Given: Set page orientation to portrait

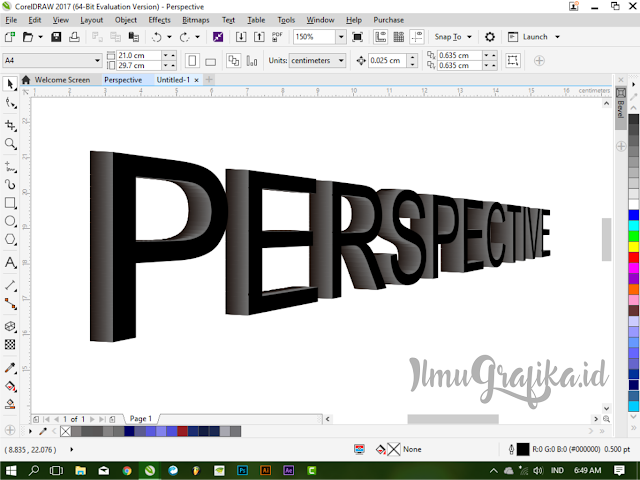Looking at the screenshot, I should tap(192, 61).
